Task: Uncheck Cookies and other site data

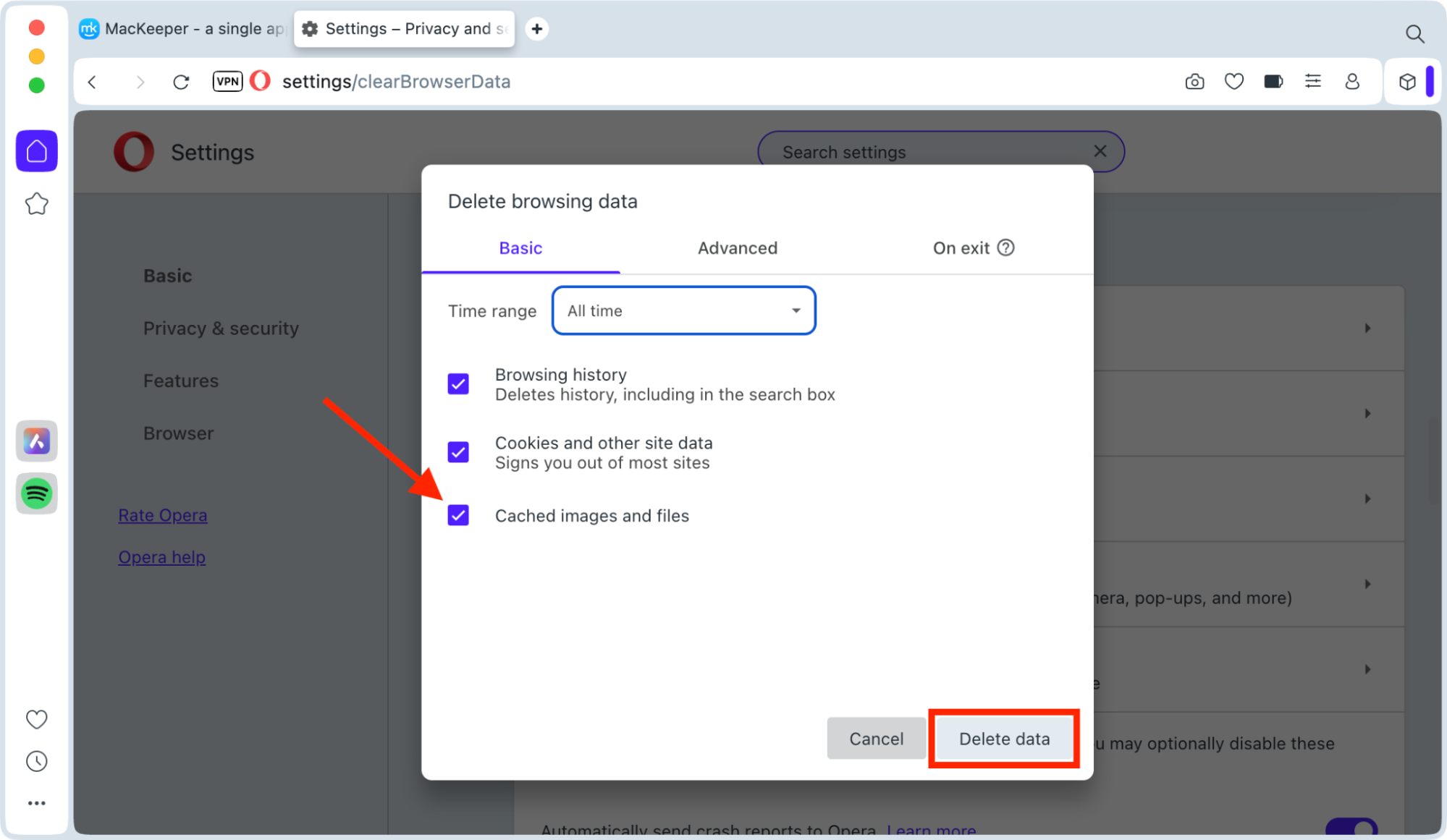Action: click(458, 451)
